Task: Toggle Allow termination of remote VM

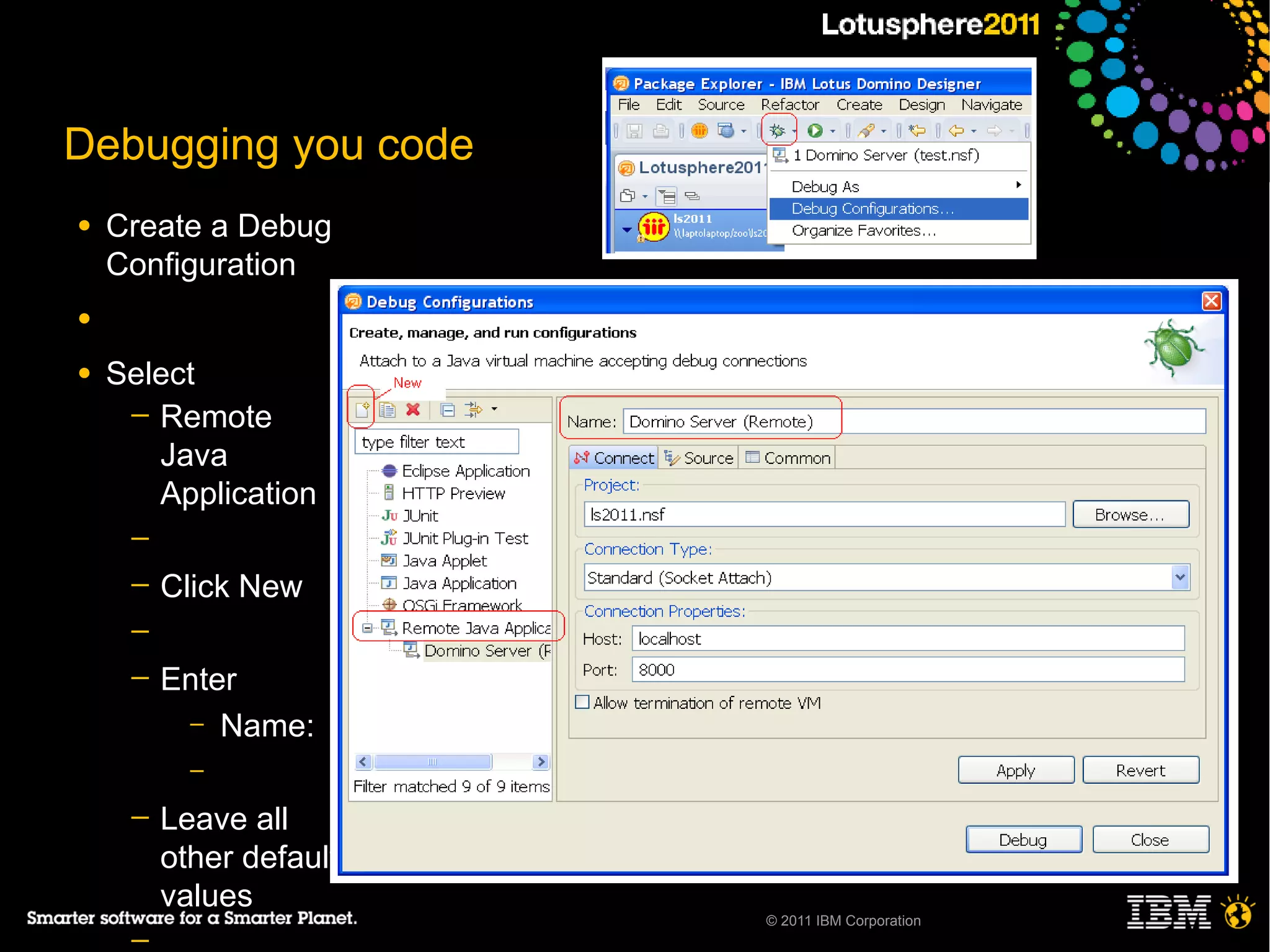Action: 582,702
